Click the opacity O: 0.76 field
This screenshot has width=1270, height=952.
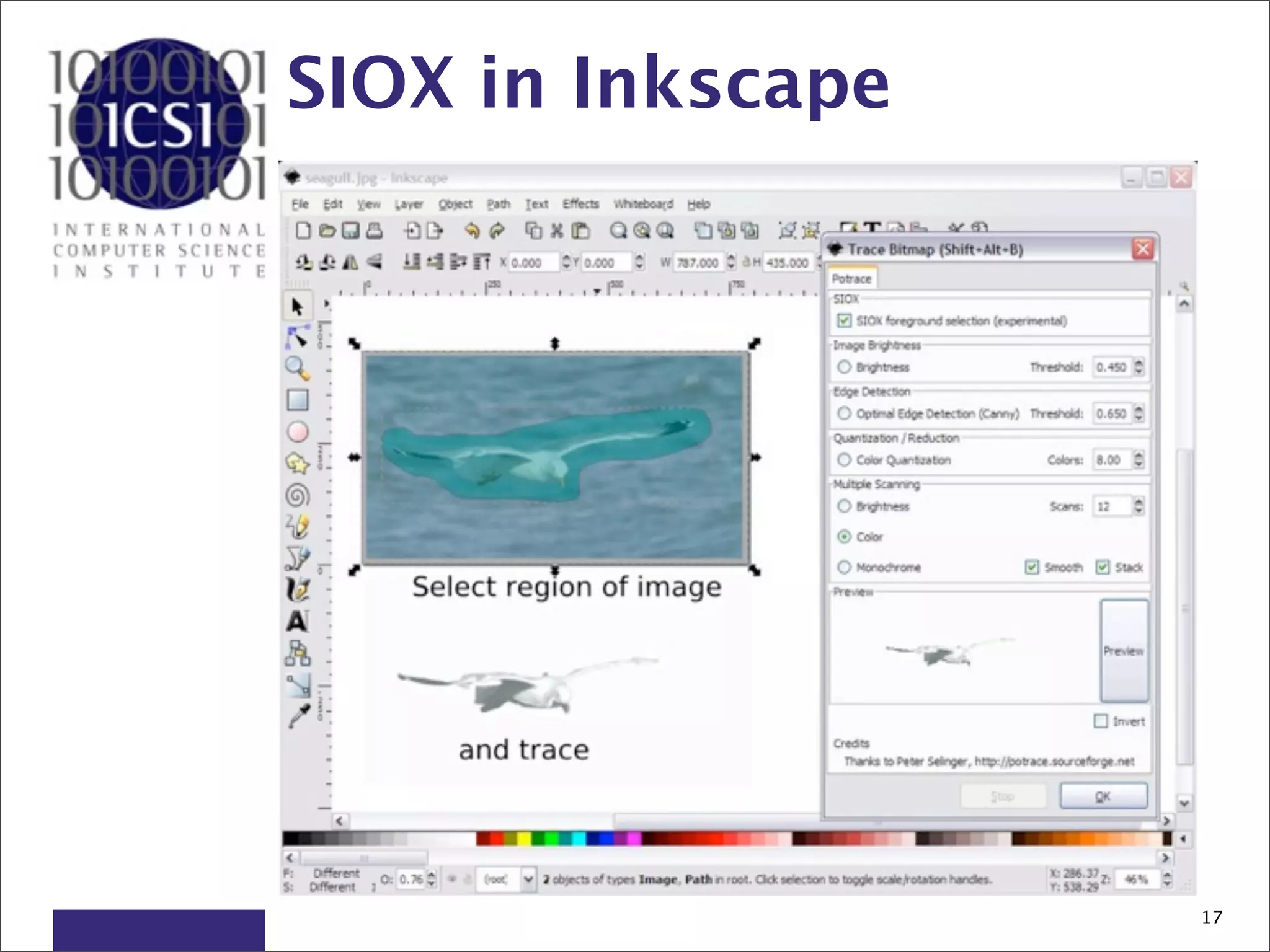[x=412, y=879]
